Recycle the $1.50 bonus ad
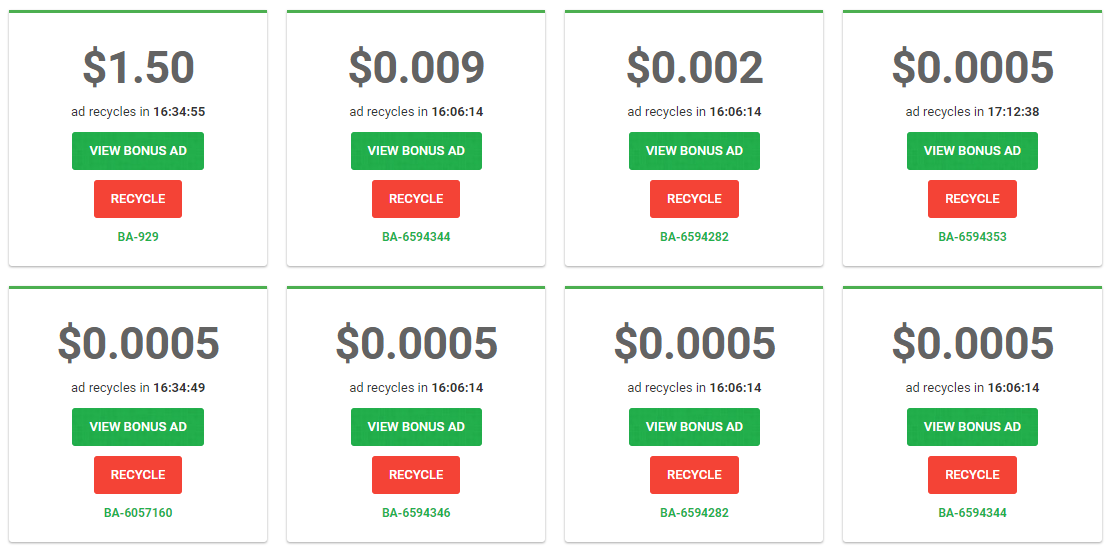Screen dimensions: 1112x550 [138, 198]
